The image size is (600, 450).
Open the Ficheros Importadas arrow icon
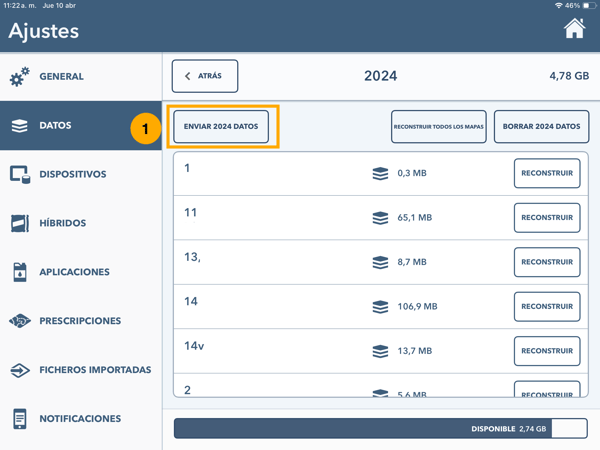20,370
